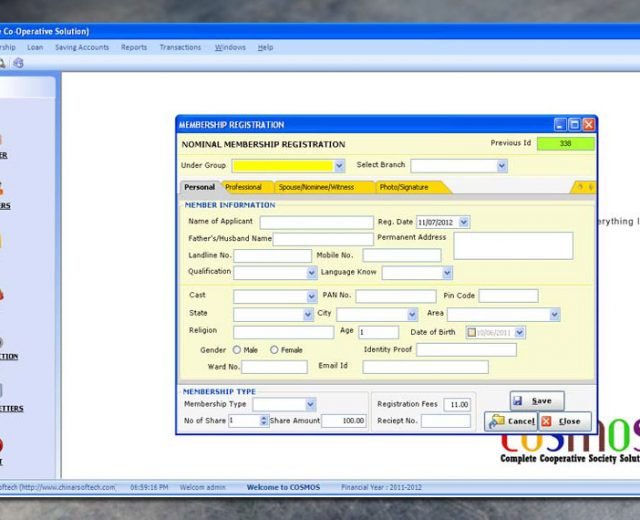The height and width of the screenshot is (520, 640).
Task: Click the Cancel button
Action: click(512, 421)
